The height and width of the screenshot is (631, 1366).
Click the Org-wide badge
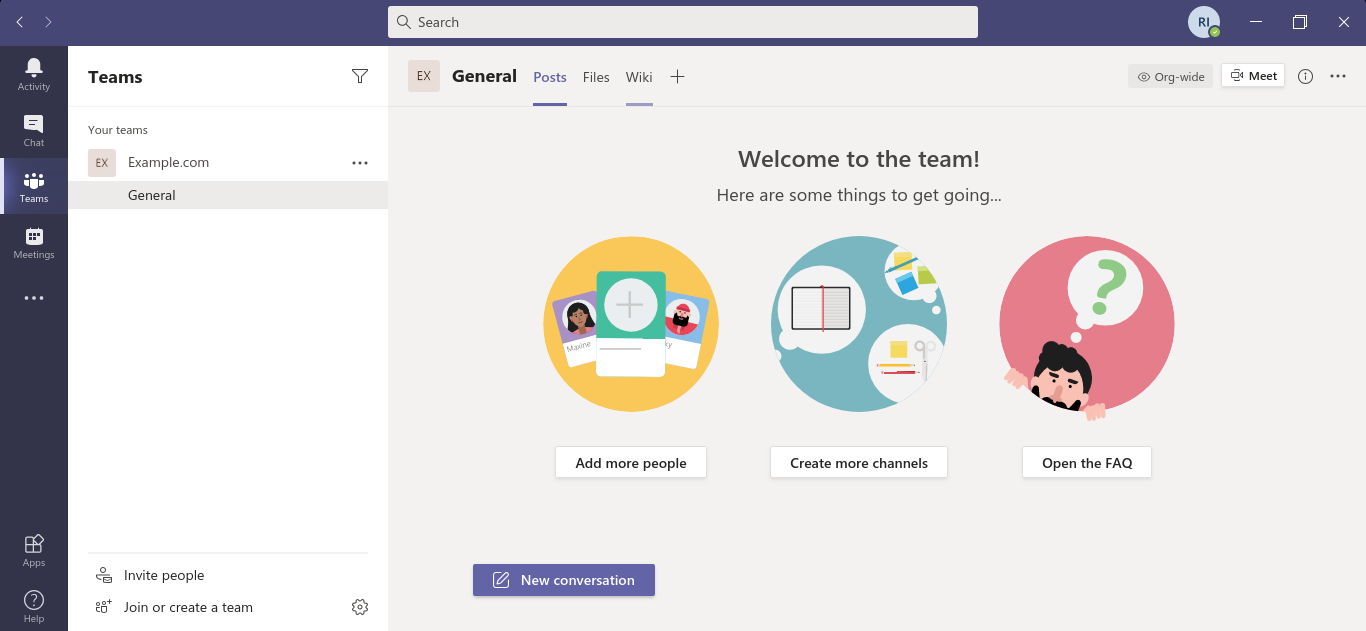pyautogui.click(x=1170, y=76)
